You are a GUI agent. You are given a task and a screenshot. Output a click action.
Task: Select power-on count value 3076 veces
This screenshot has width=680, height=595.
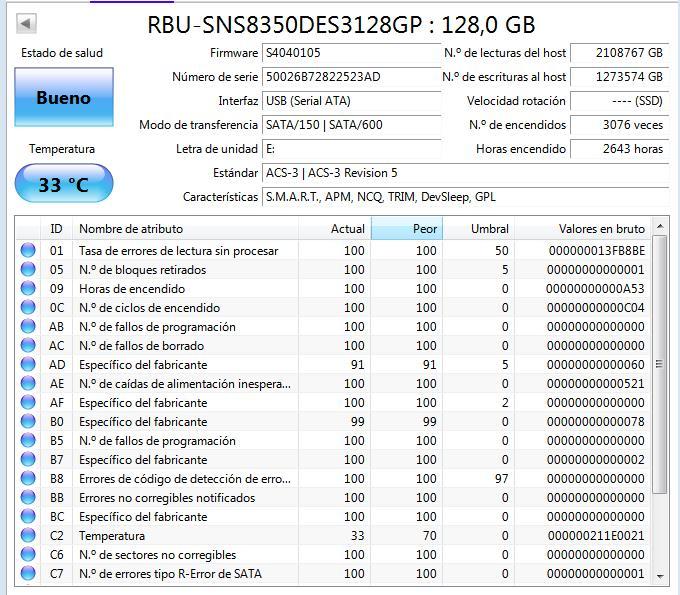(x=619, y=125)
